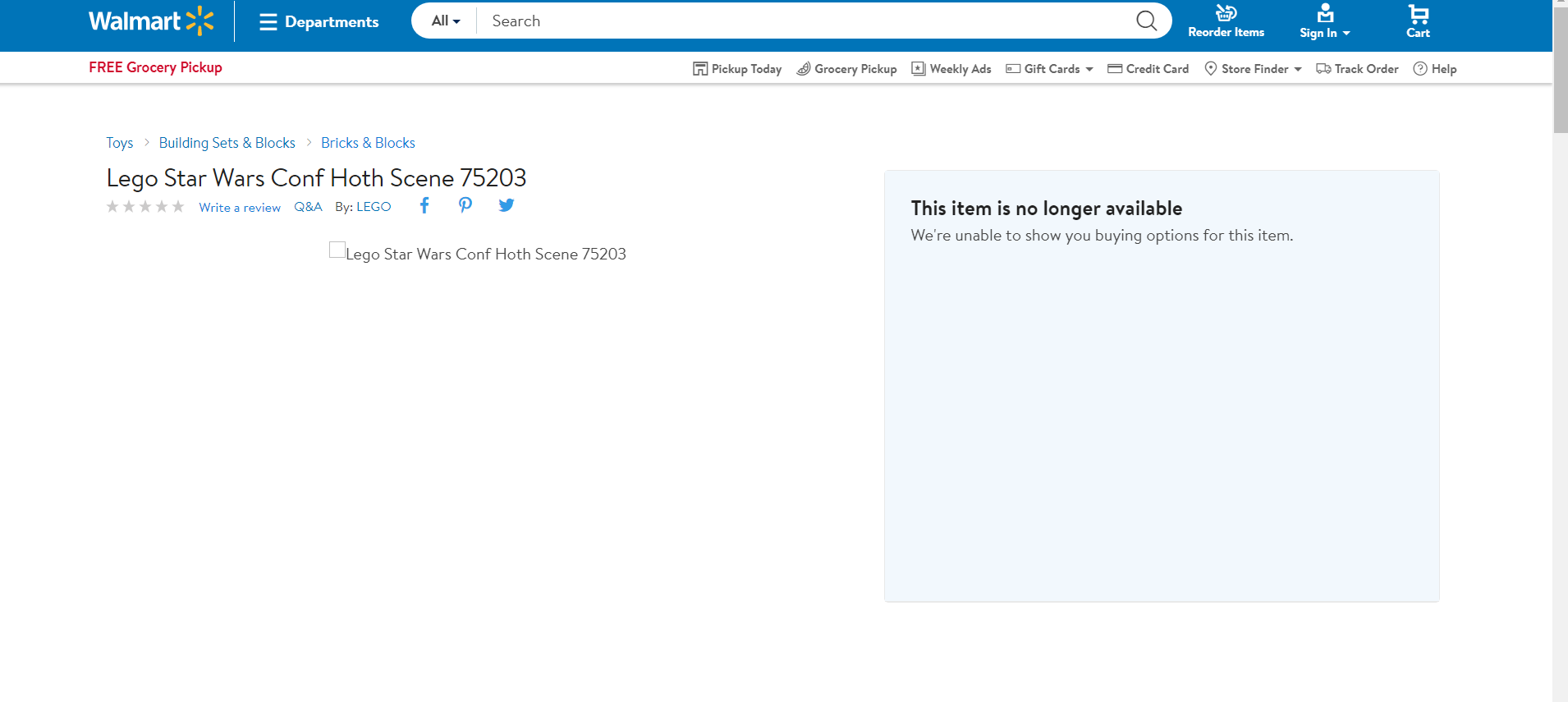Open the Credit Card link
The width and height of the screenshot is (1568, 702).
1148,69
